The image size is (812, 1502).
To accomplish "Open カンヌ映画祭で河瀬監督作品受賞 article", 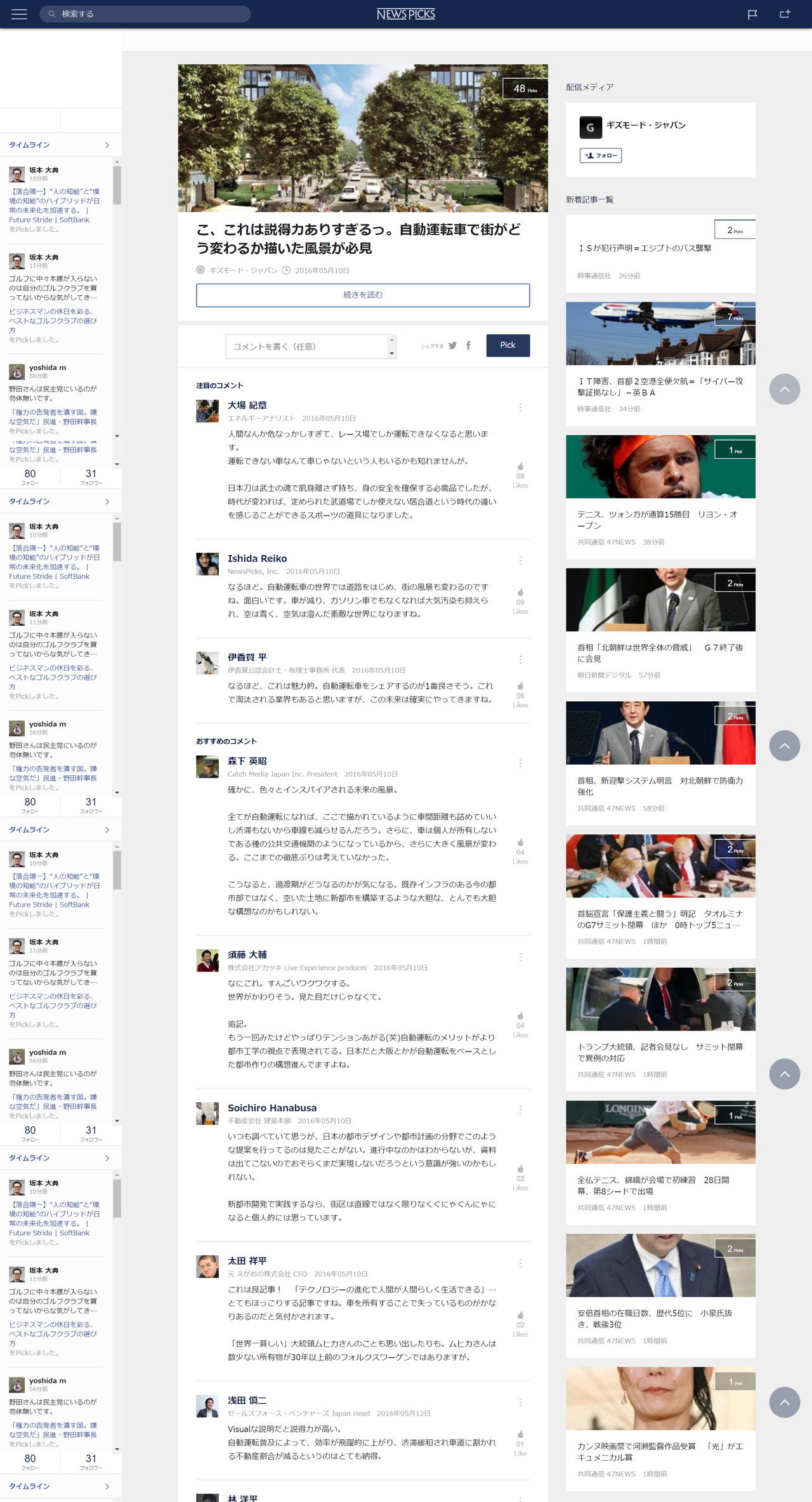I will click(x=660, y=1430).
